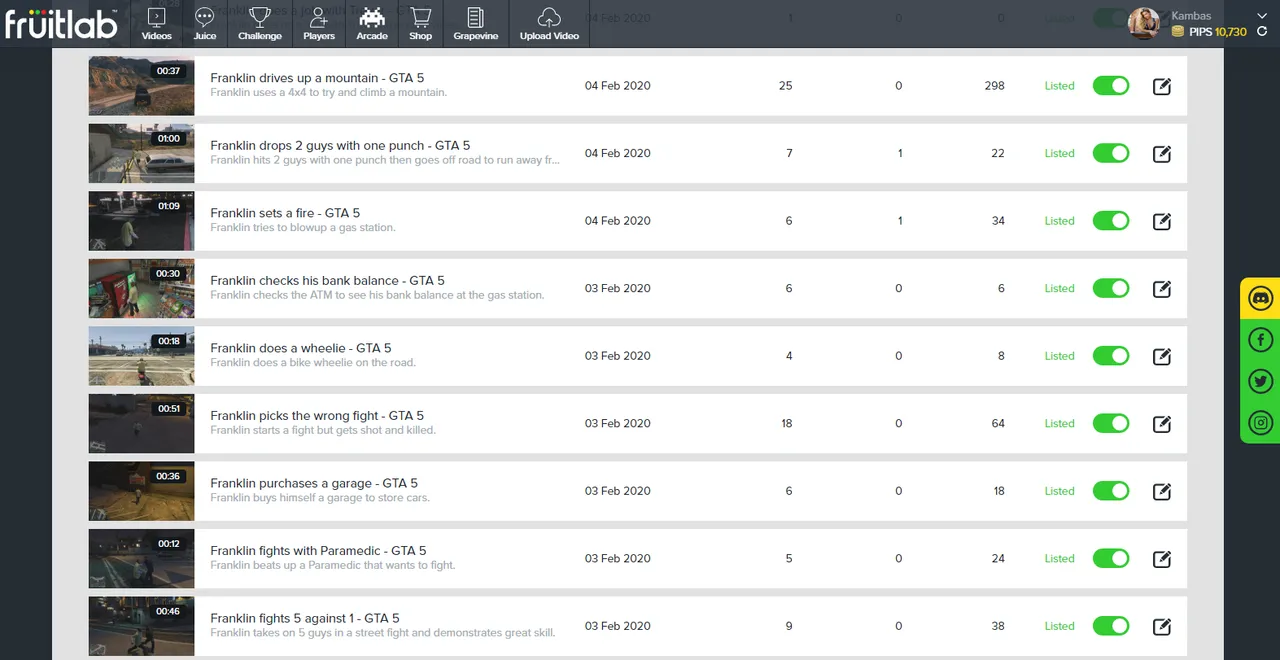Screen dimensions: 1280x660
Task: Edit the Franklin drops 2 guys video
Action: 1162,153
